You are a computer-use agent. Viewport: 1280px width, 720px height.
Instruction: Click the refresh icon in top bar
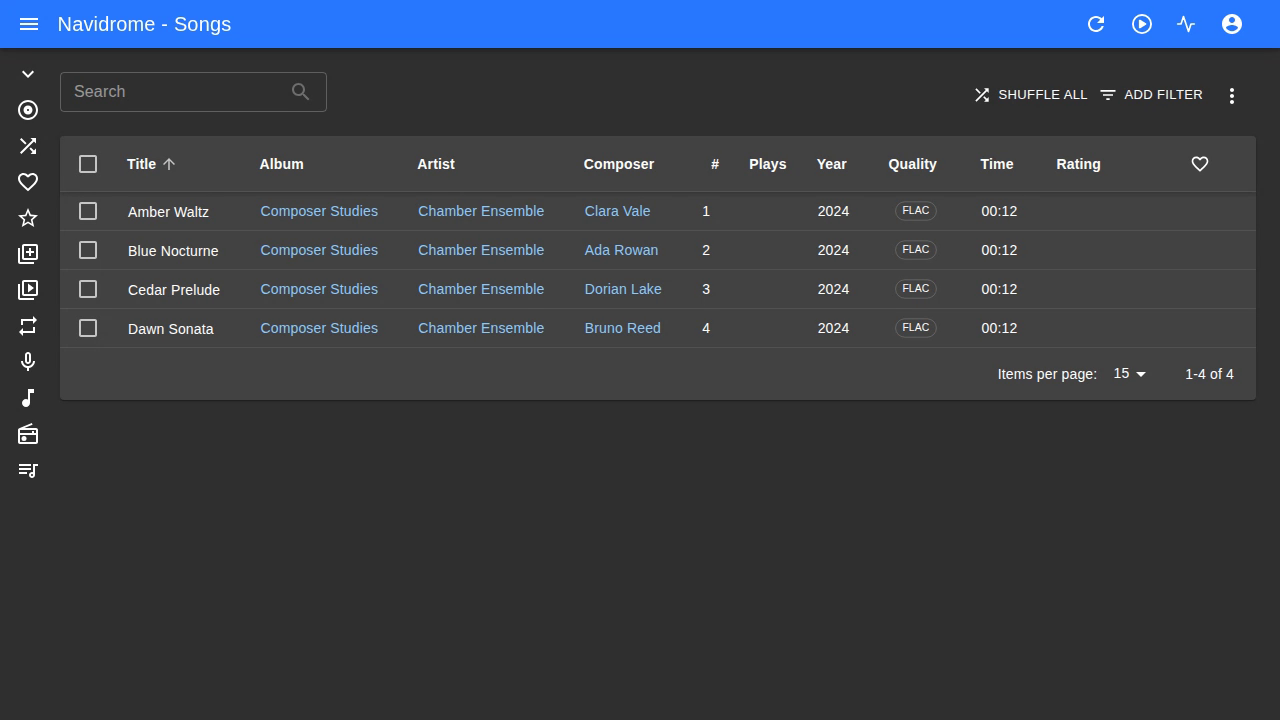point(1096,24)
